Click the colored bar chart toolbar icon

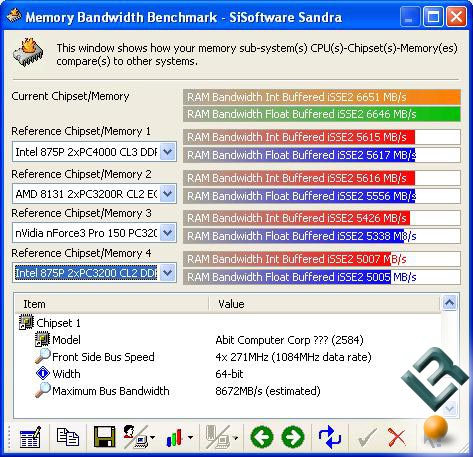coord(174,437)
